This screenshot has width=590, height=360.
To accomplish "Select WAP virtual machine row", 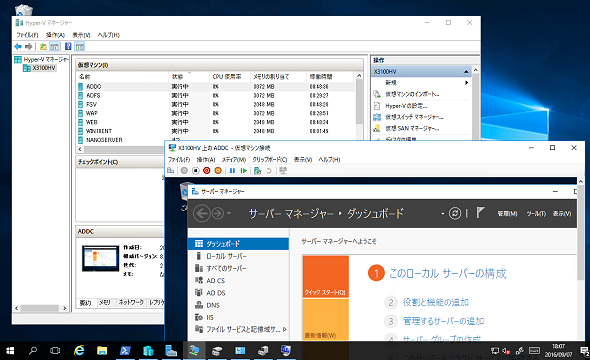I will [x=216, y=113].
